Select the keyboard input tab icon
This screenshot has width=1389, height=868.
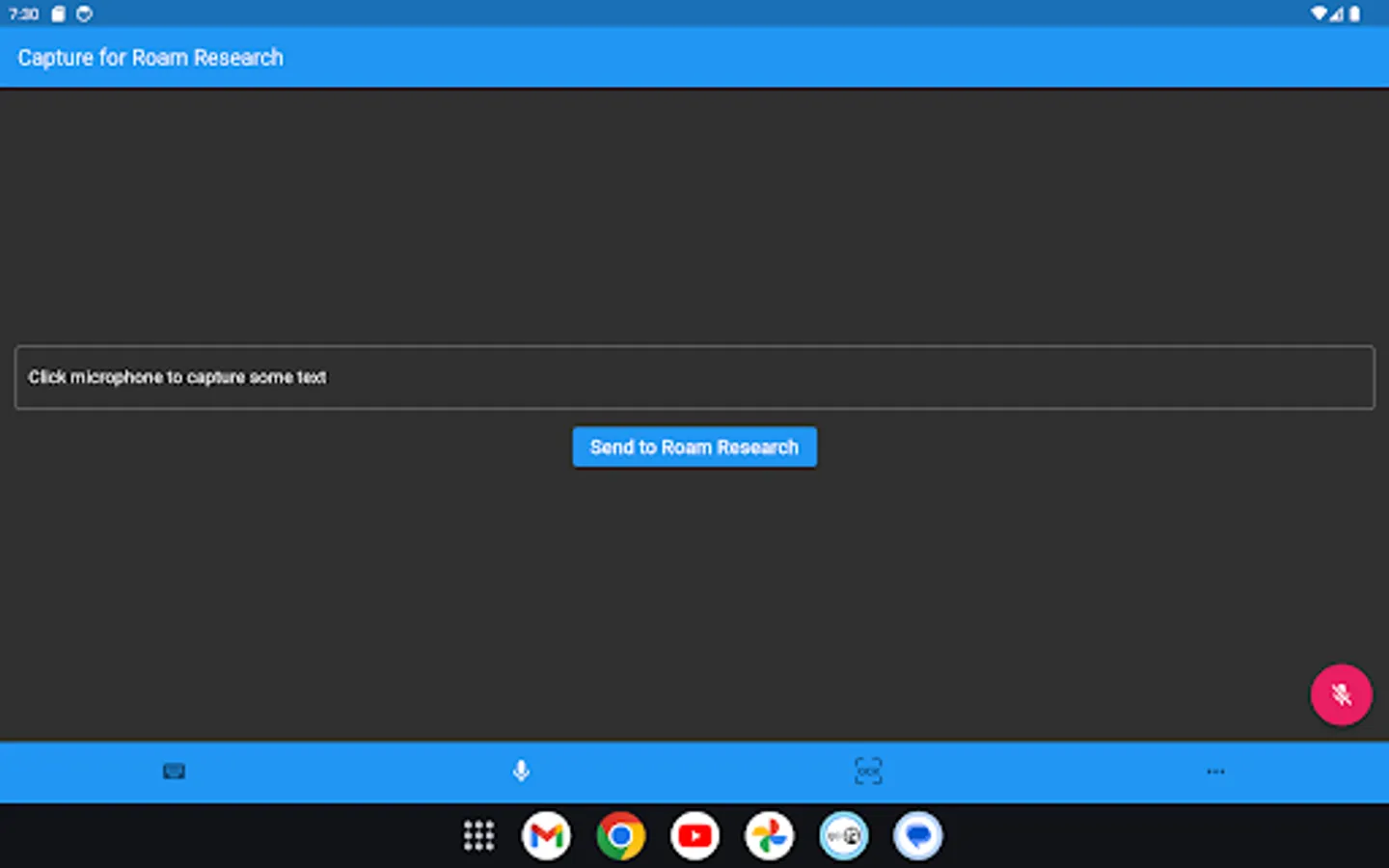[174, 772]
